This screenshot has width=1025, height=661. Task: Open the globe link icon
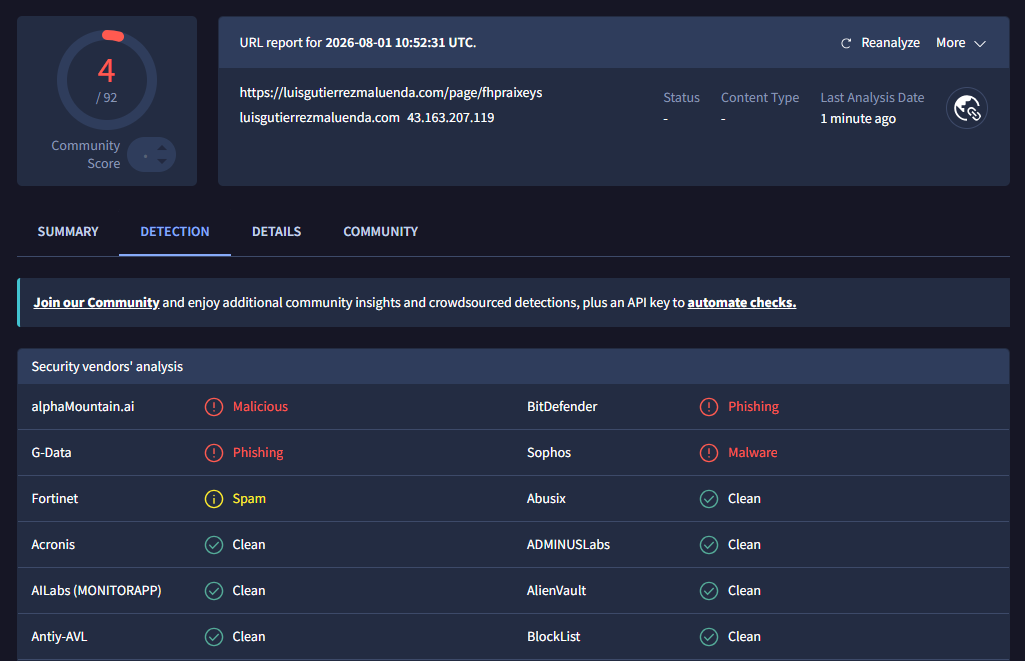[x=967, y=108]
